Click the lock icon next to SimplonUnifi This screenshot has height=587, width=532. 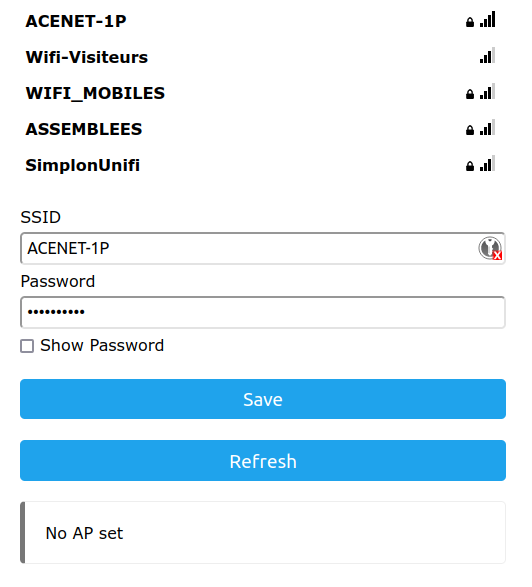click(470, 167)
